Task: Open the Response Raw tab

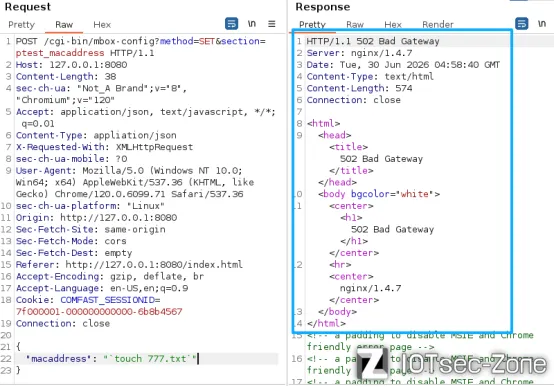Action: [355, 25]
